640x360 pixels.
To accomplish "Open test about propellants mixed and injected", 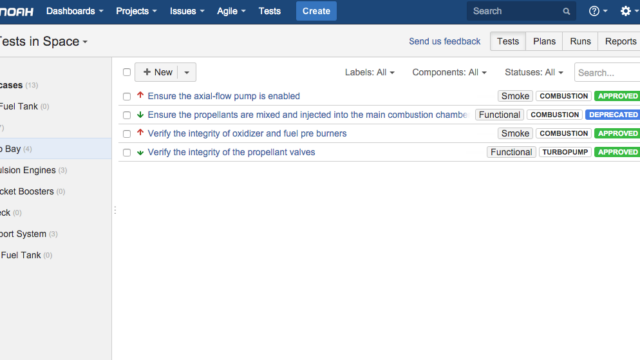I will click(308, 115).
